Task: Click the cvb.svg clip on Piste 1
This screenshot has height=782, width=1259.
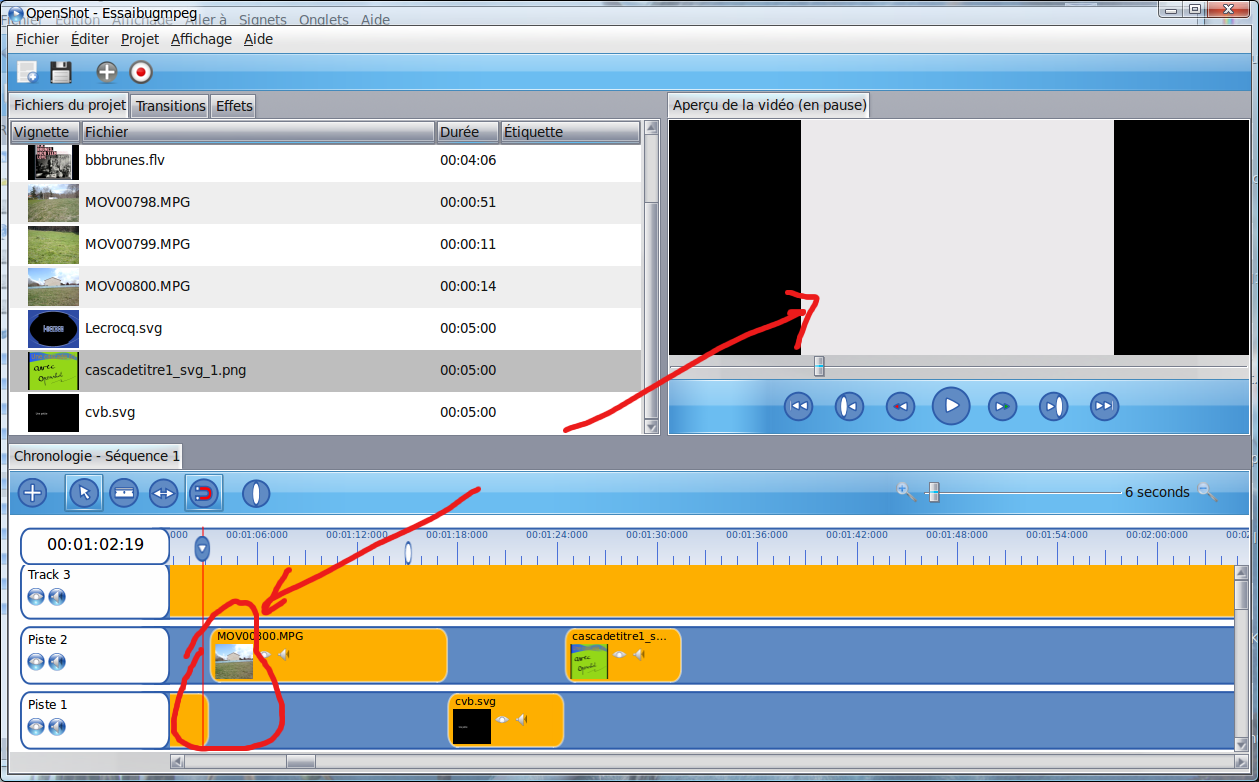Action: pos(506,720)
